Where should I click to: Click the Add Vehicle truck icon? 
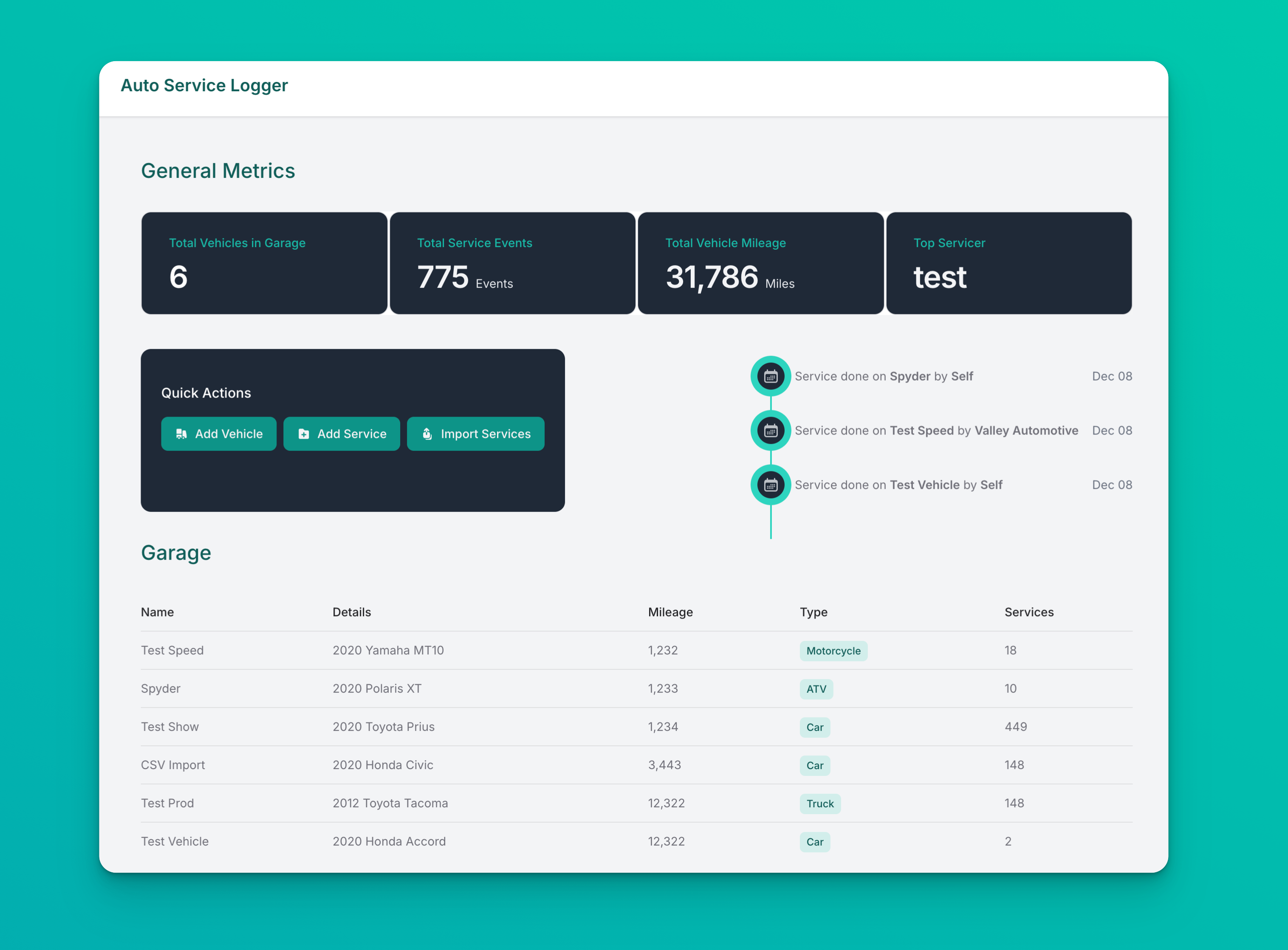181,434
